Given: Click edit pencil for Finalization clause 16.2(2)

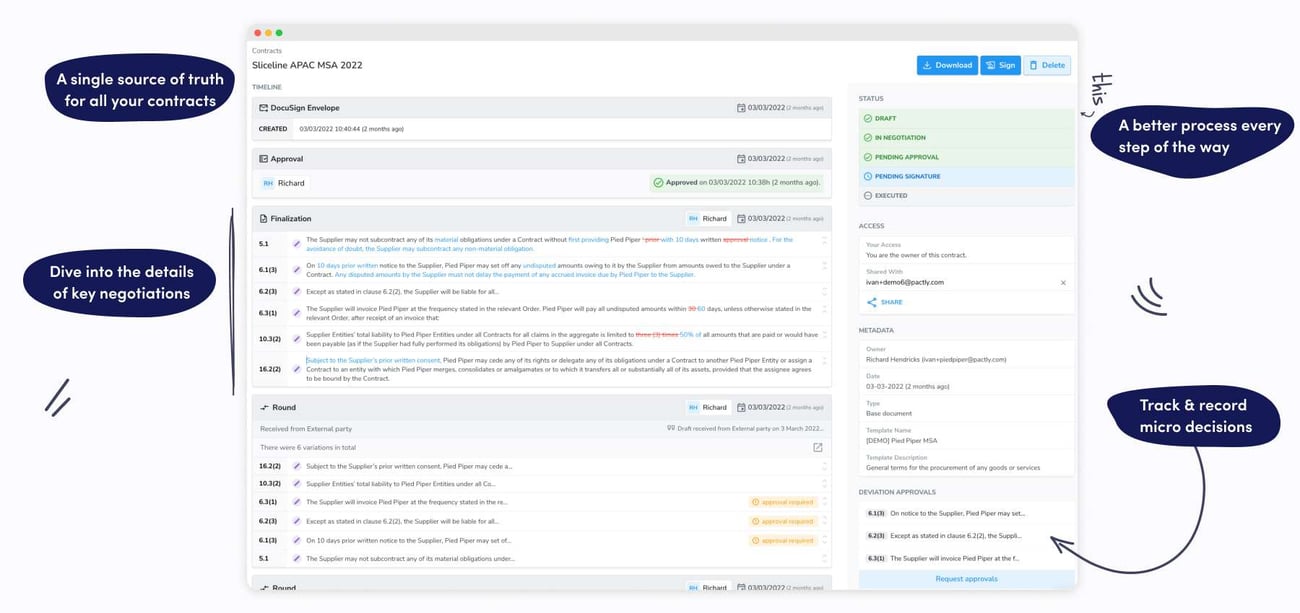Looking at the screenshot, I should [297, 368].
